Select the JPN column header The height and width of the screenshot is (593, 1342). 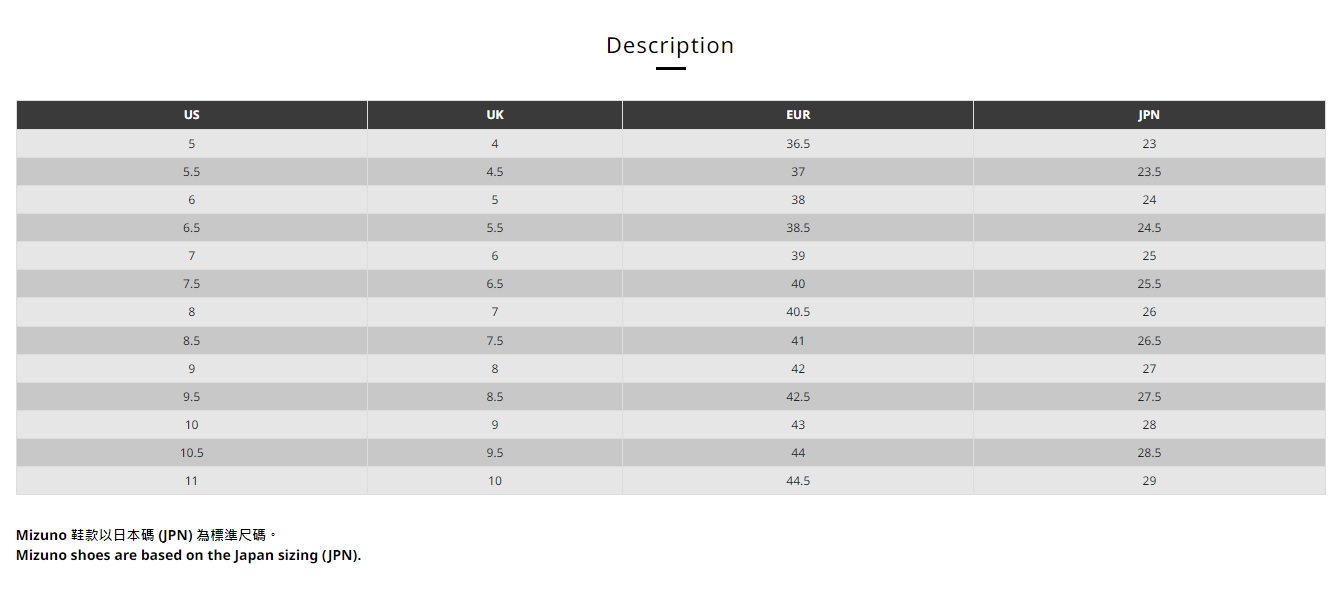pos(1149,115)
